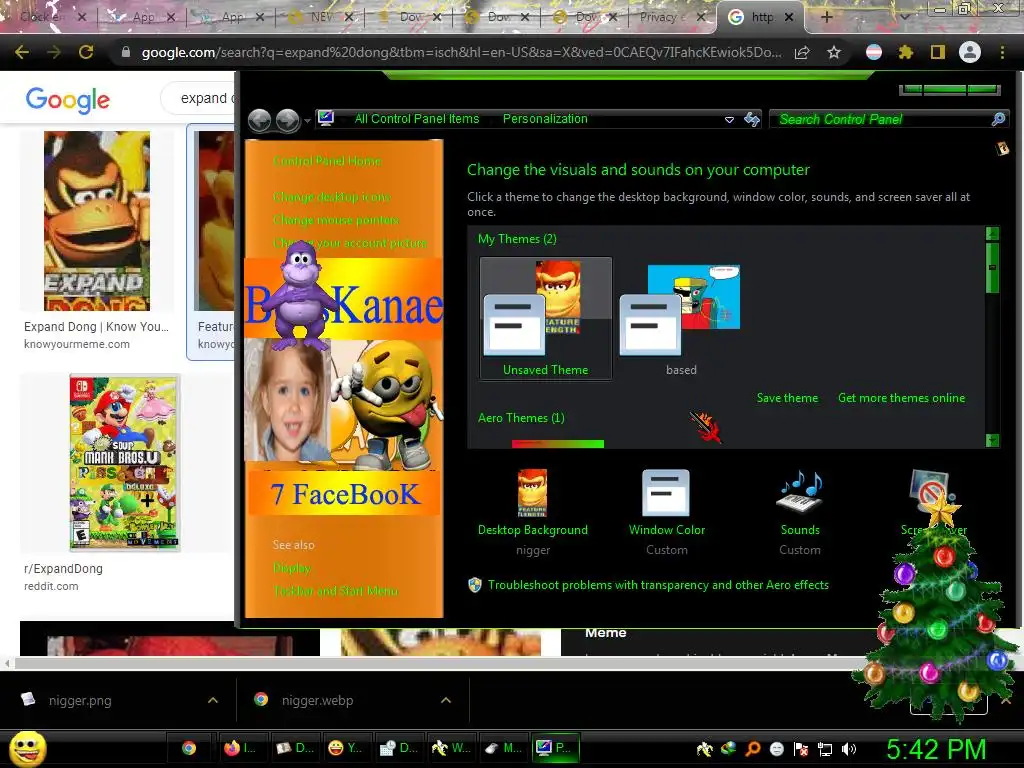Expand options for the .png download
The image size is (1024, 768).
213,700
